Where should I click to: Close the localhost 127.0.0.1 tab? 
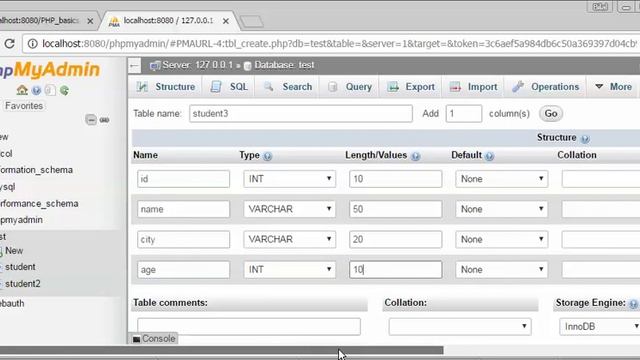click(x=226, y=21)
